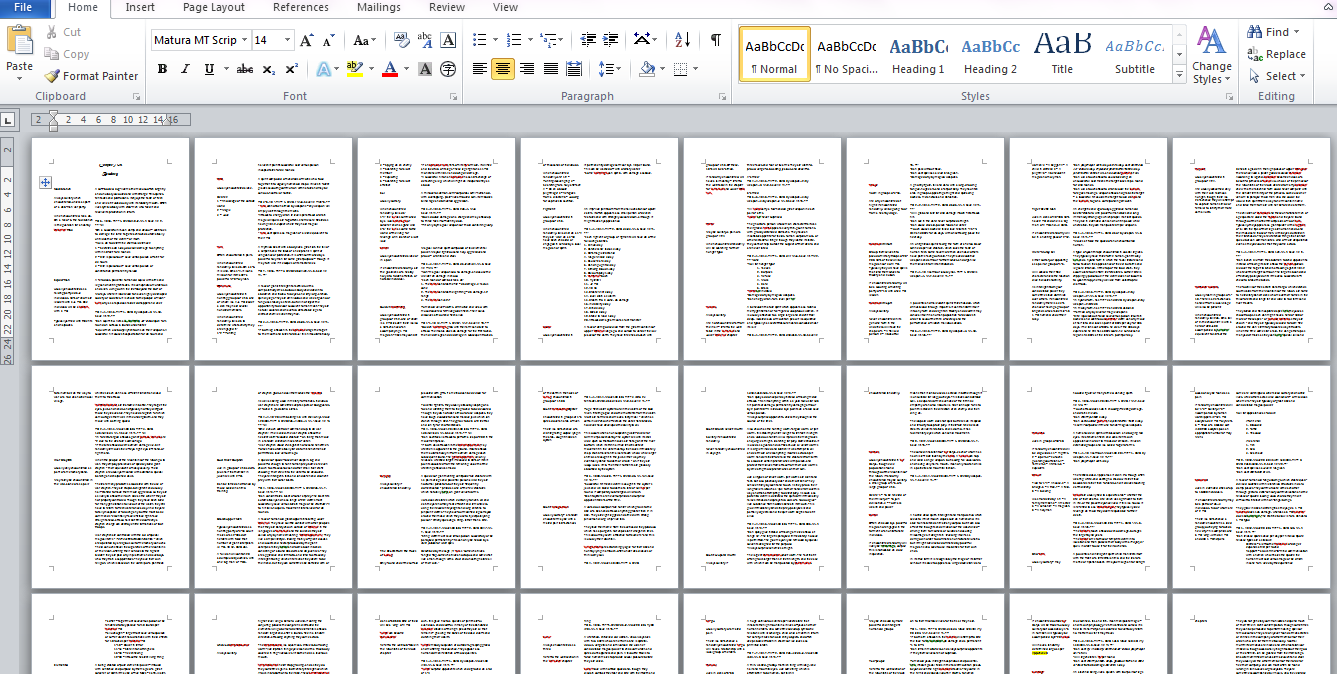
Task: Apply paragraph shading color
Action: point(647,69)
